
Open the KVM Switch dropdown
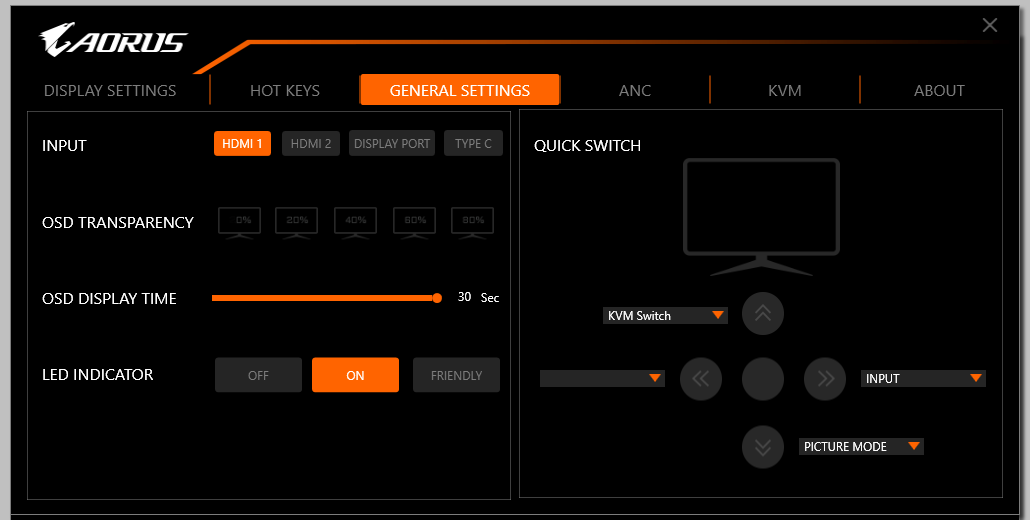tap(665, 316)
